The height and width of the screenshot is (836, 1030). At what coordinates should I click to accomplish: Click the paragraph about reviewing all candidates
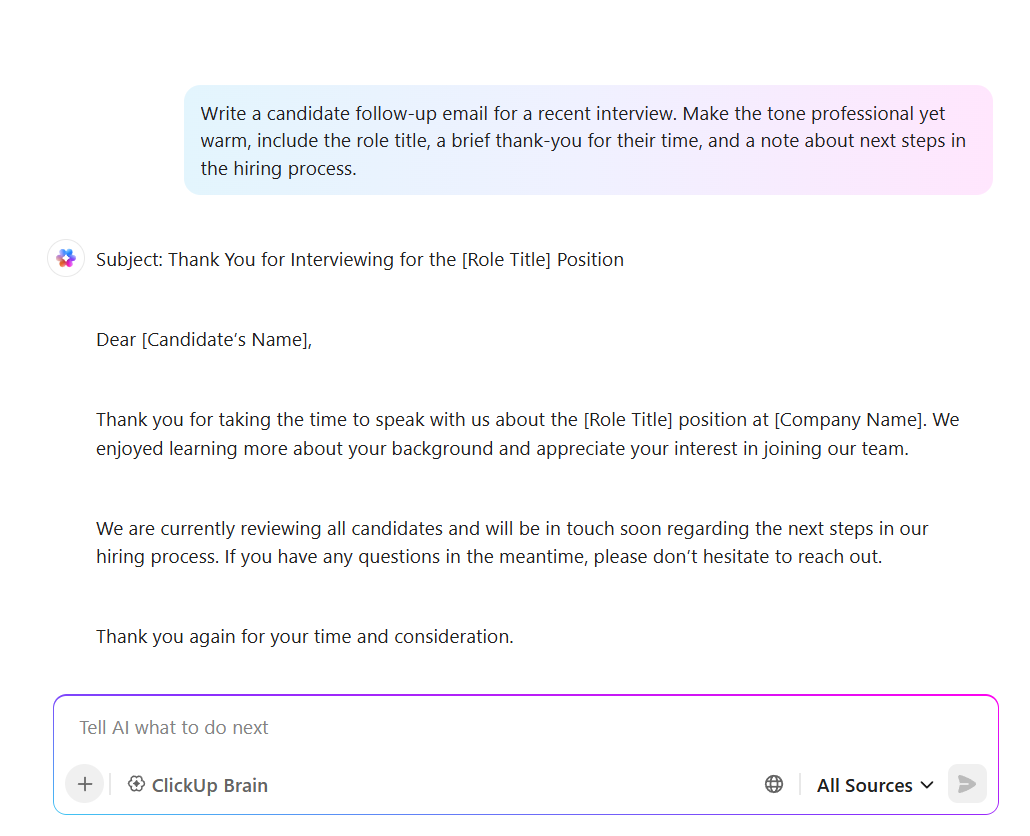tap(512, 542)
